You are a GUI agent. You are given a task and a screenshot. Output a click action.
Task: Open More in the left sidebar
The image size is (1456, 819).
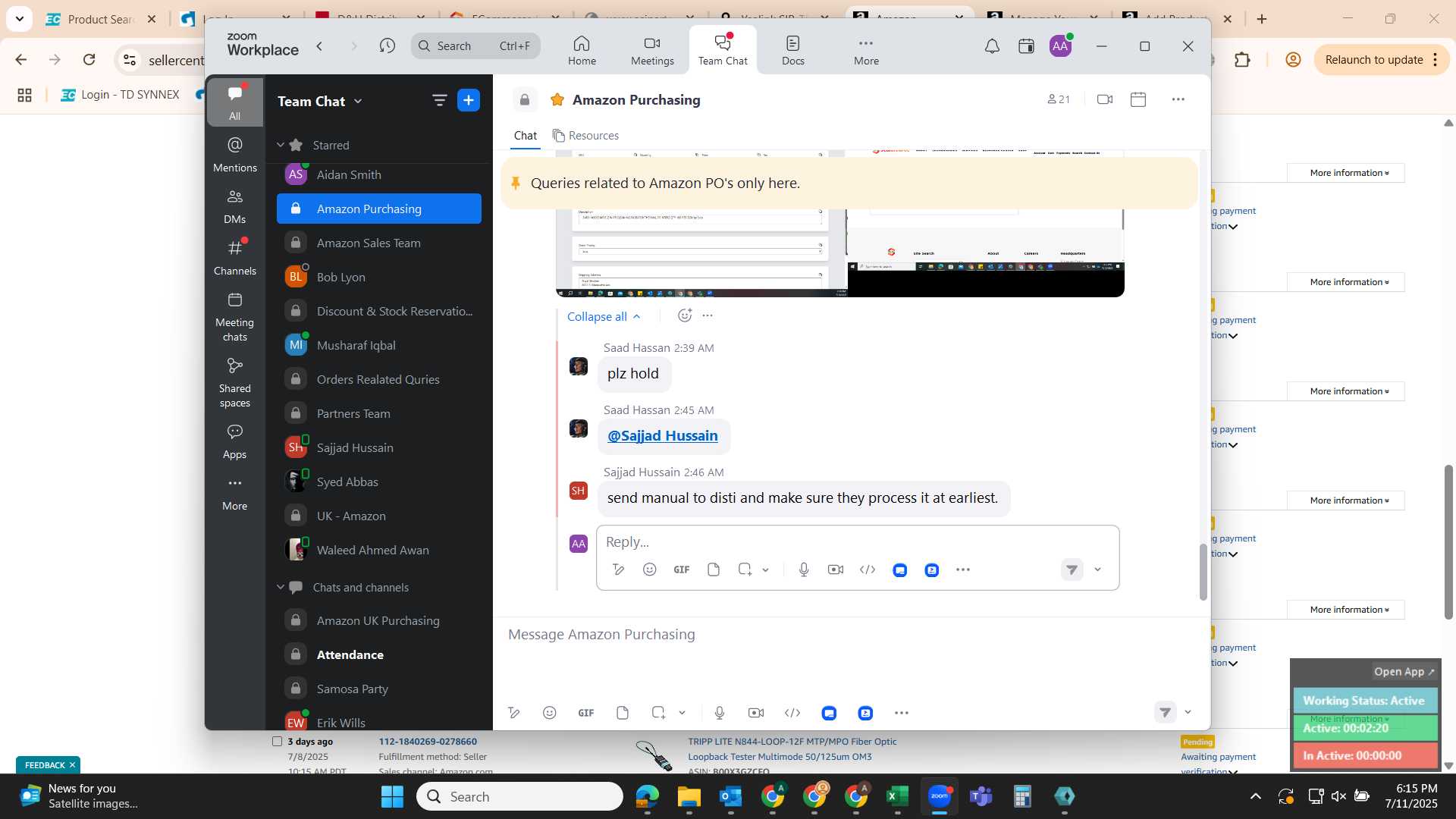coord(235,493)
